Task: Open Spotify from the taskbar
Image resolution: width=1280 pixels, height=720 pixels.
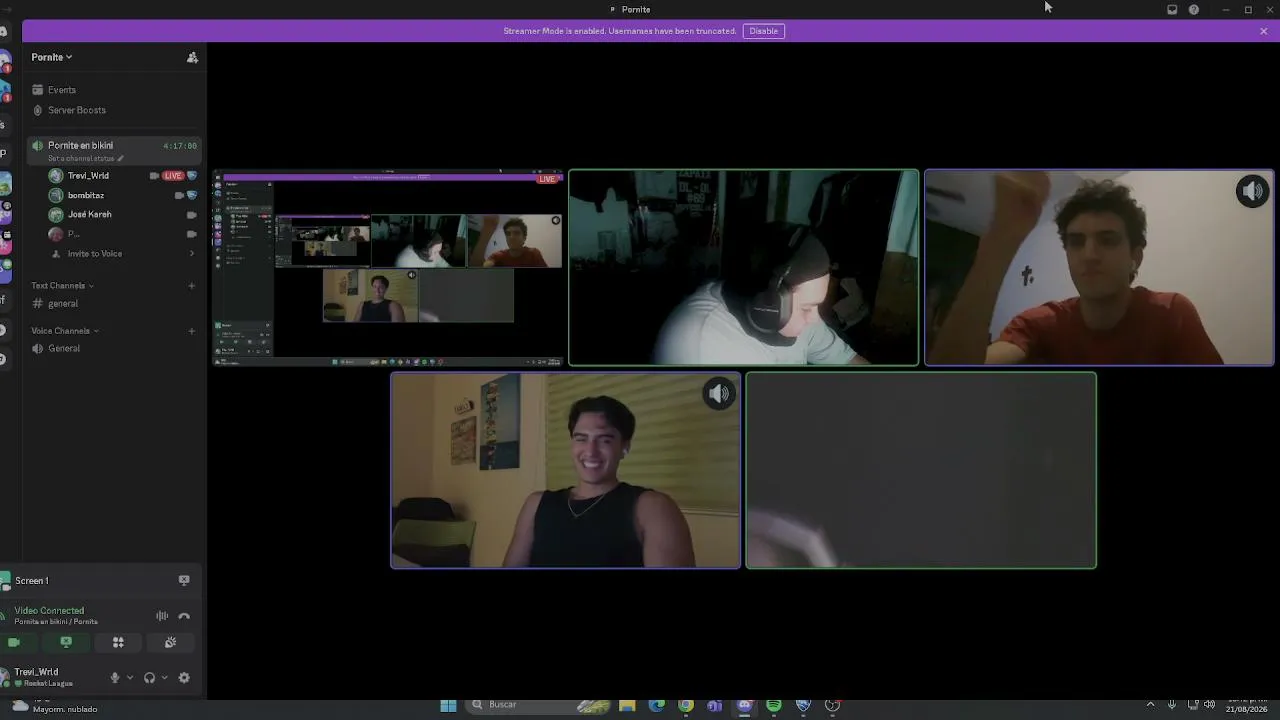Action: (774, 705)
